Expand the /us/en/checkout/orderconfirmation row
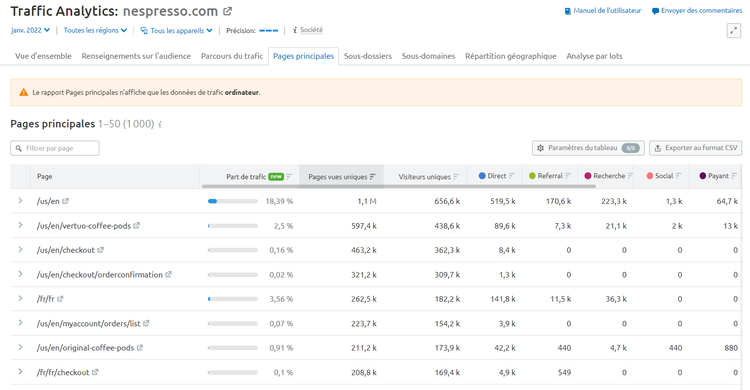 20,274
